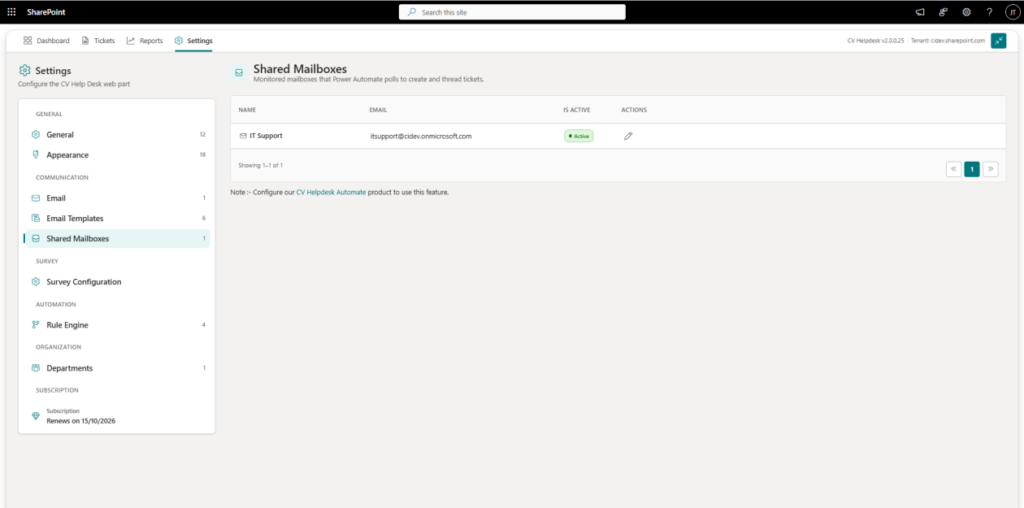The image size is (1024, 508).
Task: Click the IS ACTIVE column header
Action: (577, 110)
